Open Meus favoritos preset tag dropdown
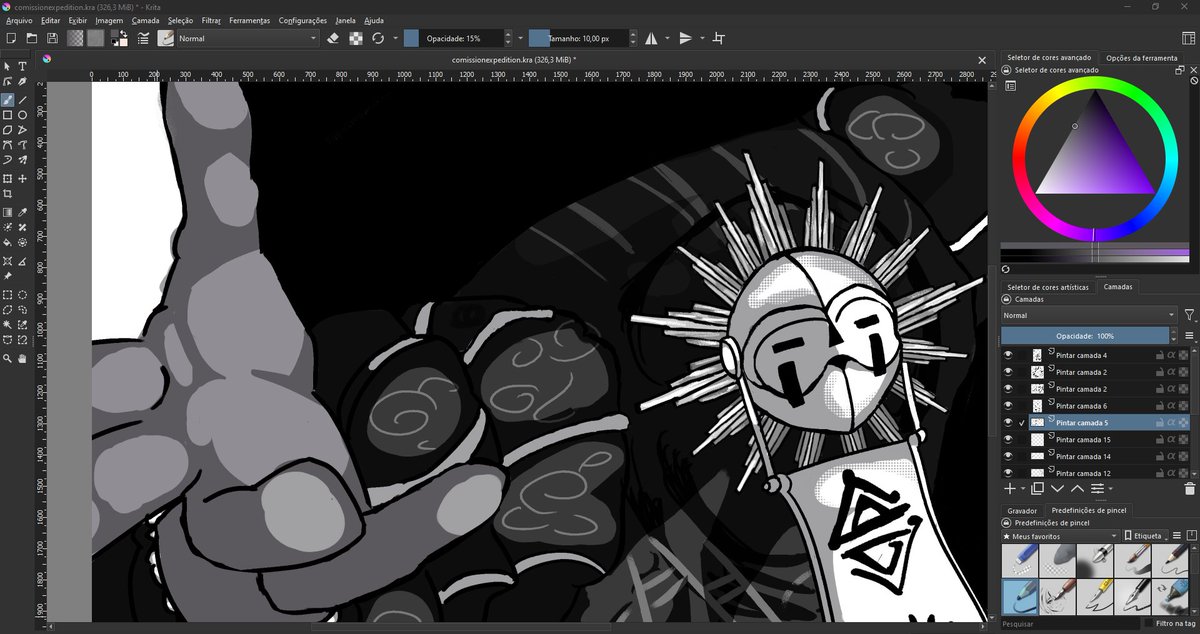 (1059, 535)
